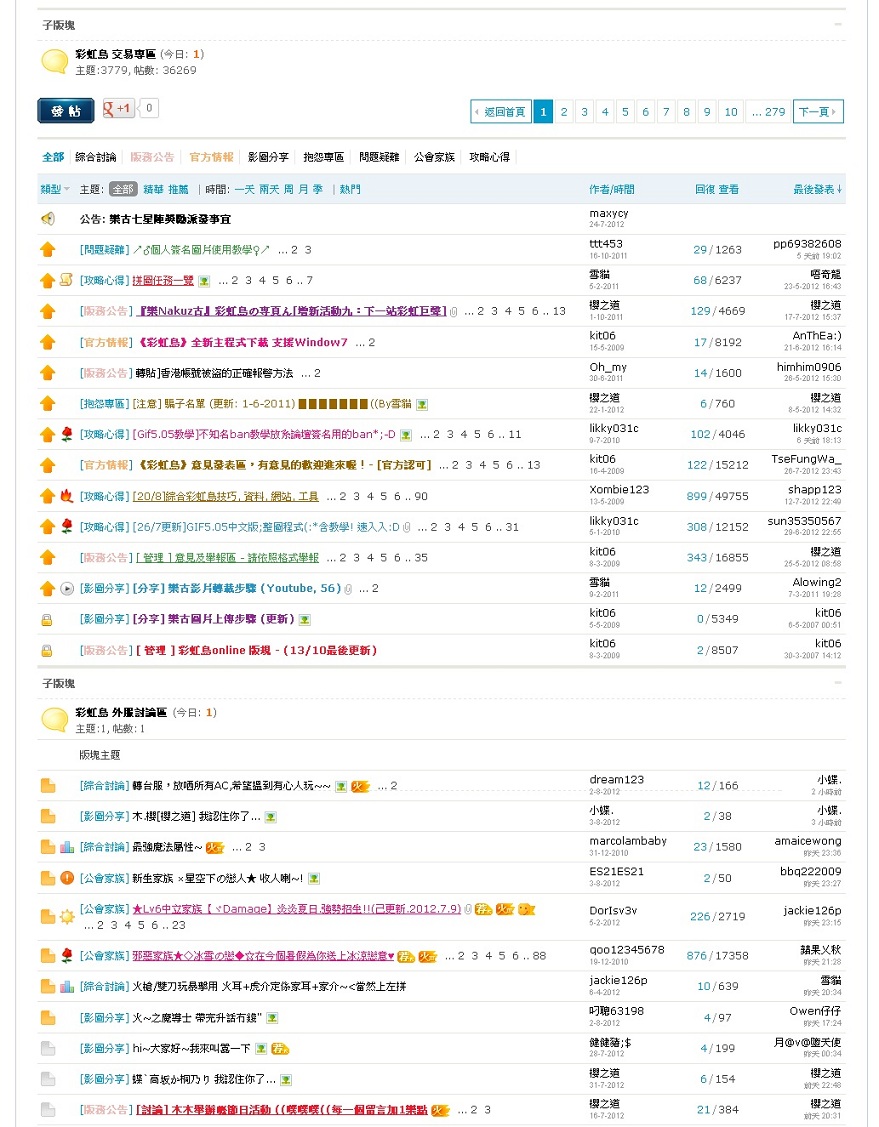Click play icon beside 樂古影片轉載步驟 thread
This screenshot has width=879, height=1127.
point(67,588)
